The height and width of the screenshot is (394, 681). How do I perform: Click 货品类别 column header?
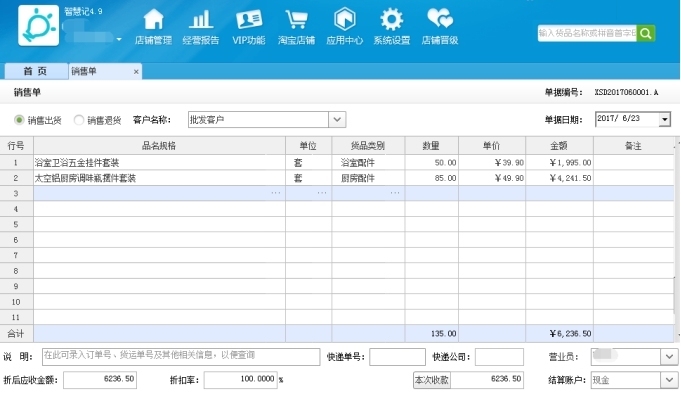pos(368,146)
